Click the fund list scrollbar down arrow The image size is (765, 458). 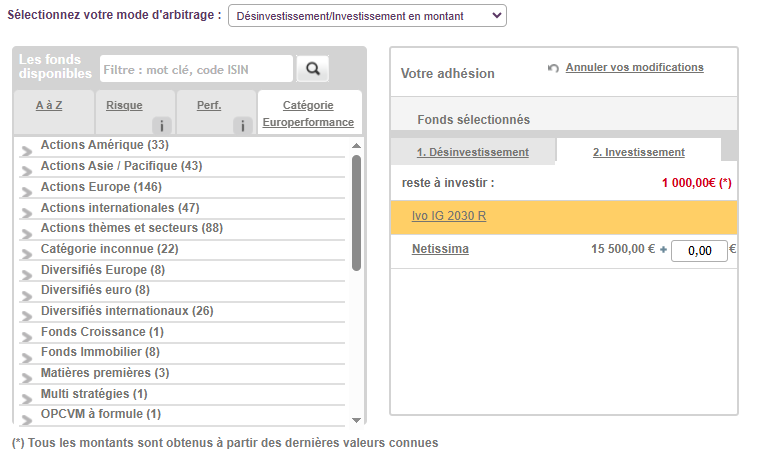tap(357, 420)
